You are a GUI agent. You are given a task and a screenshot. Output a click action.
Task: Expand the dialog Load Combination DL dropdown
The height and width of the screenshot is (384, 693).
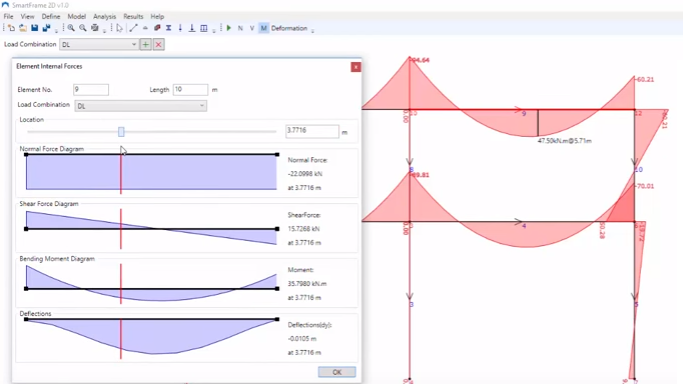141,106
